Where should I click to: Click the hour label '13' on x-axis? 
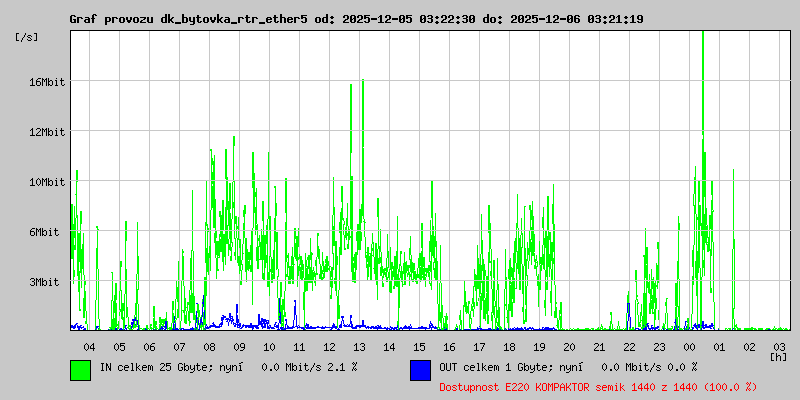click(x=359, y=347)
